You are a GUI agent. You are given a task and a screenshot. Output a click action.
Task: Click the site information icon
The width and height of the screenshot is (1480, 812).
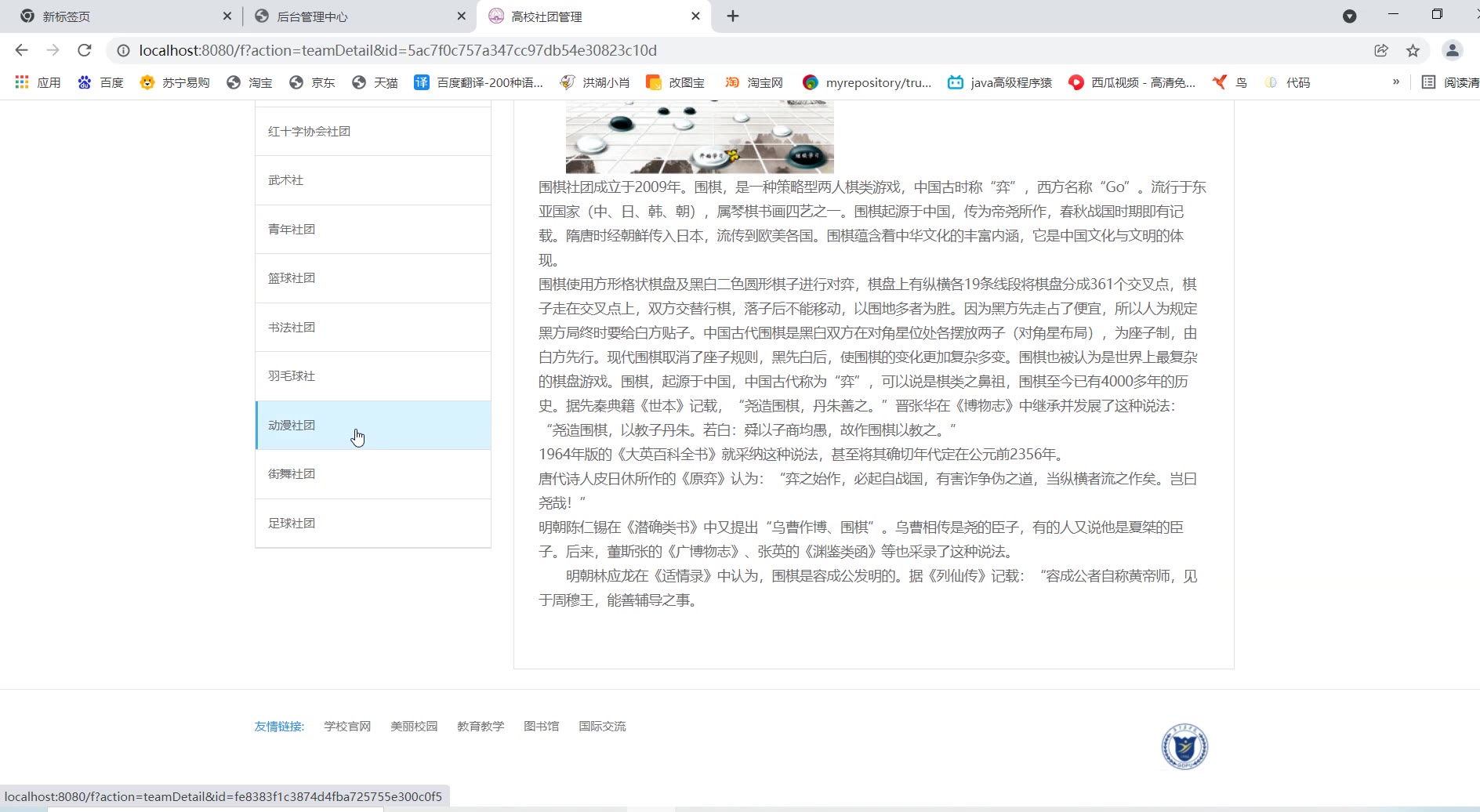(x=123, y=50)
